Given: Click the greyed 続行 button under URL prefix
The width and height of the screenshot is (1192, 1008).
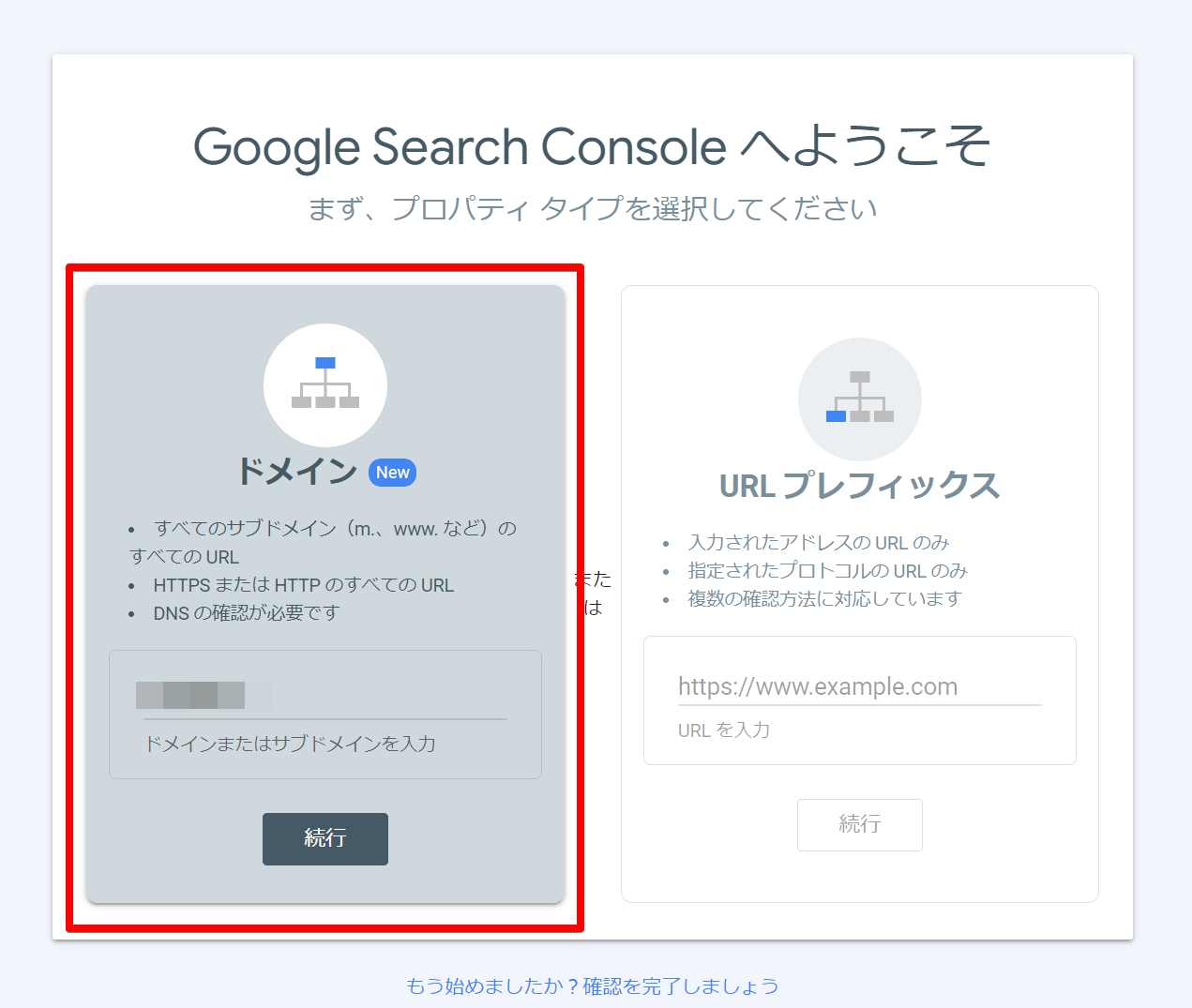Looking at the screenshot, I should tap(860, 824).
